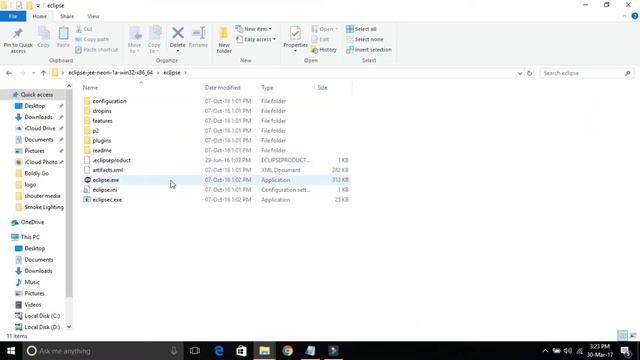
Task: Click the eclipse breadcrumb segment
Action: pos(172,73)
